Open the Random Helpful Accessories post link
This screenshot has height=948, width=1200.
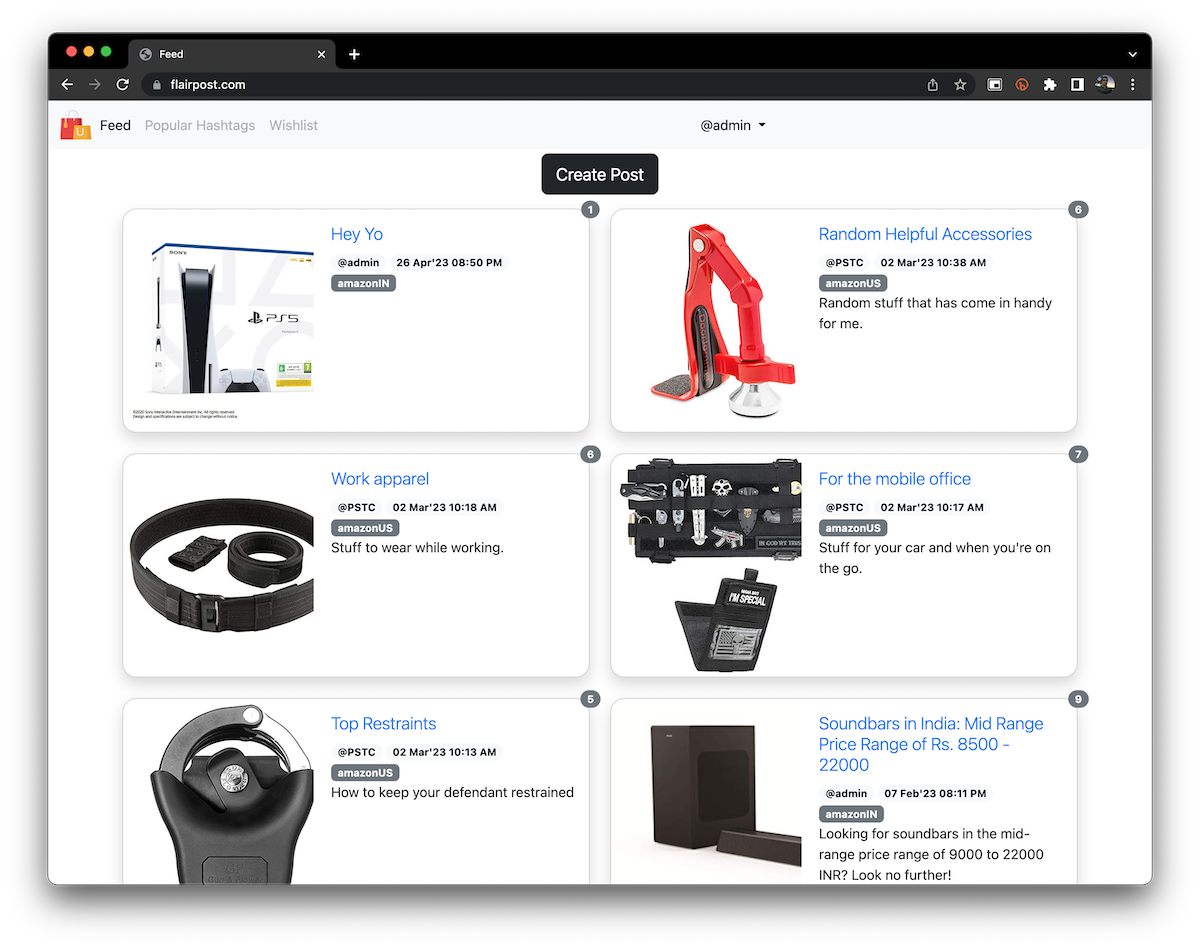pyautogui.click(x=925, y=234)
